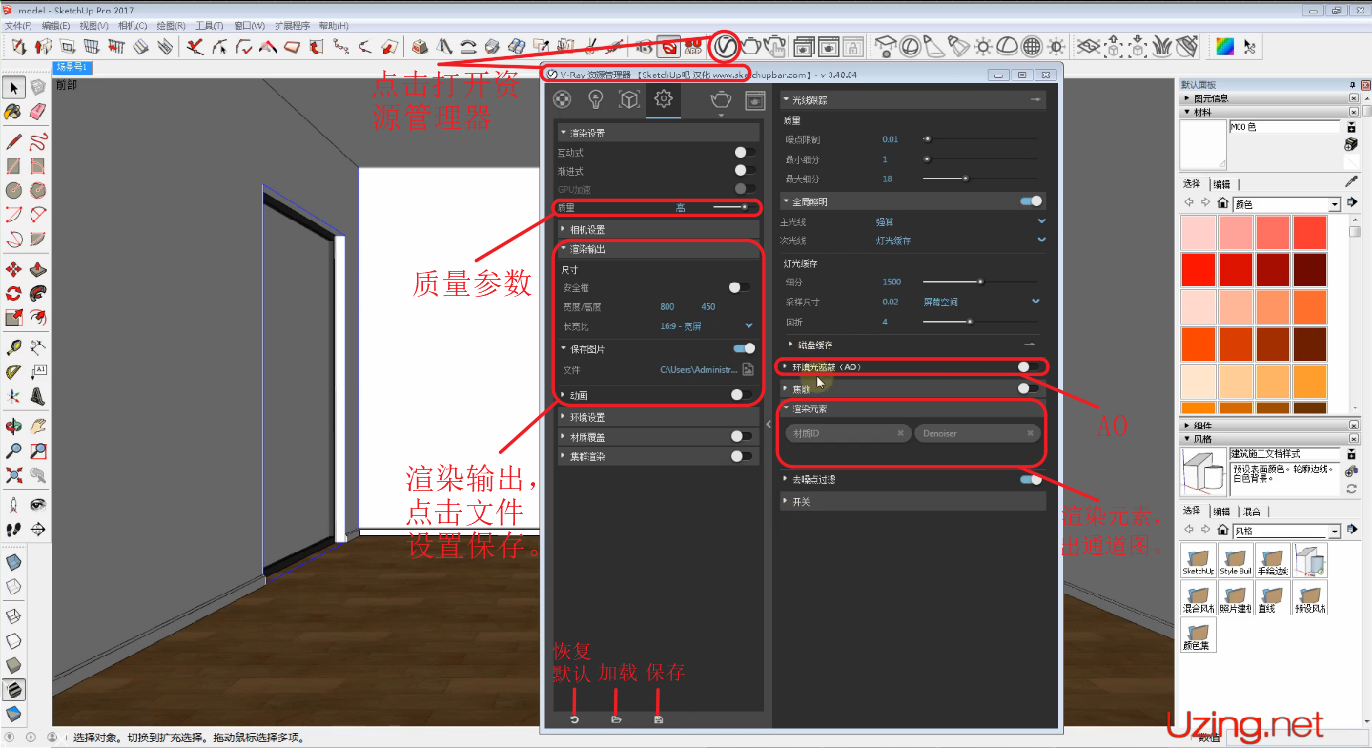Viewport: 1372px width, 748px height.
Task: Open the 相机(C) menu
Action: 133,25
